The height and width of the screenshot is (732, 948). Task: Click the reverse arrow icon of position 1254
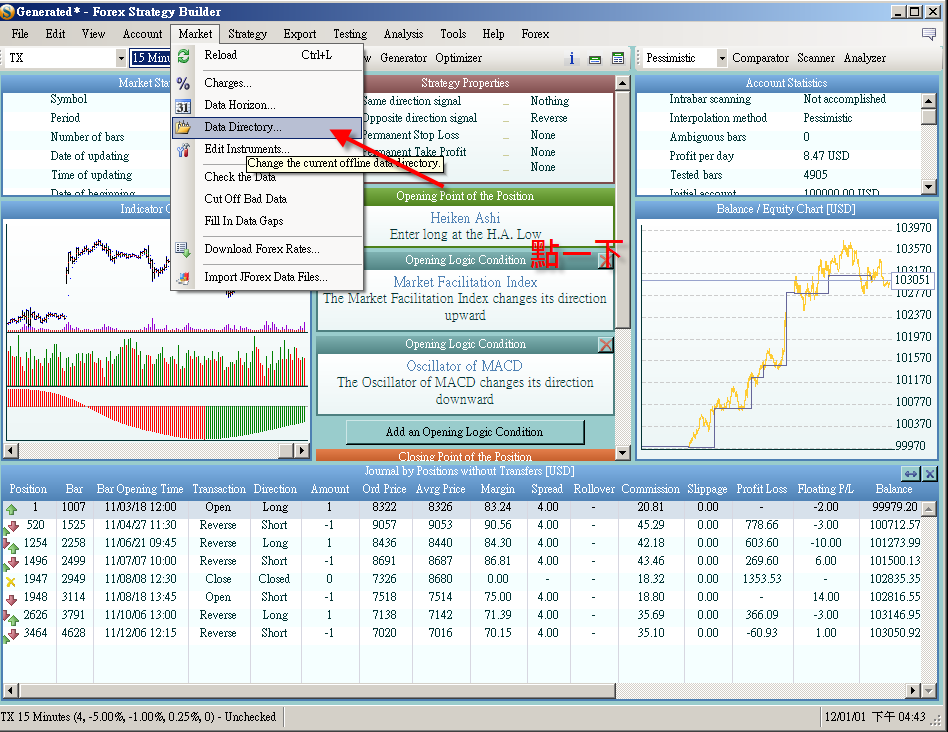(11, 545)
